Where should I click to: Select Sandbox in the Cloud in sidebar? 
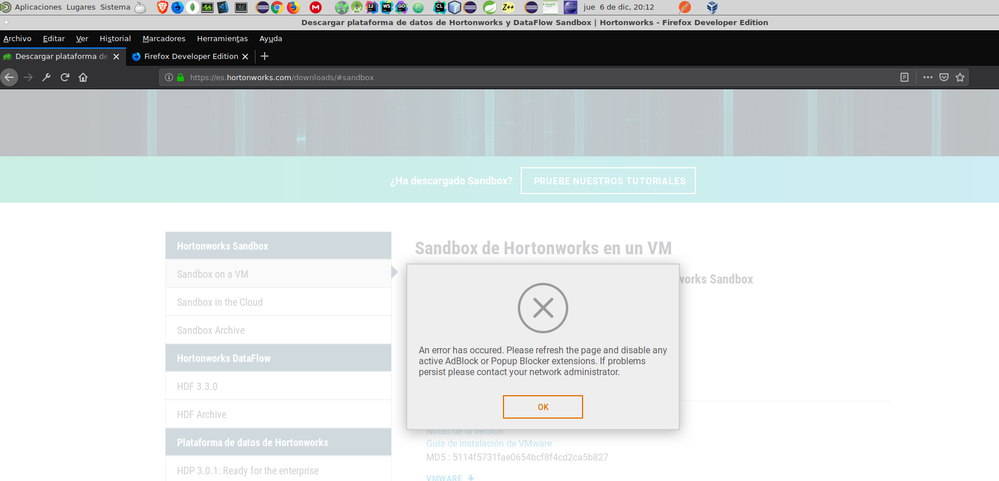click(x=278, y=302)
